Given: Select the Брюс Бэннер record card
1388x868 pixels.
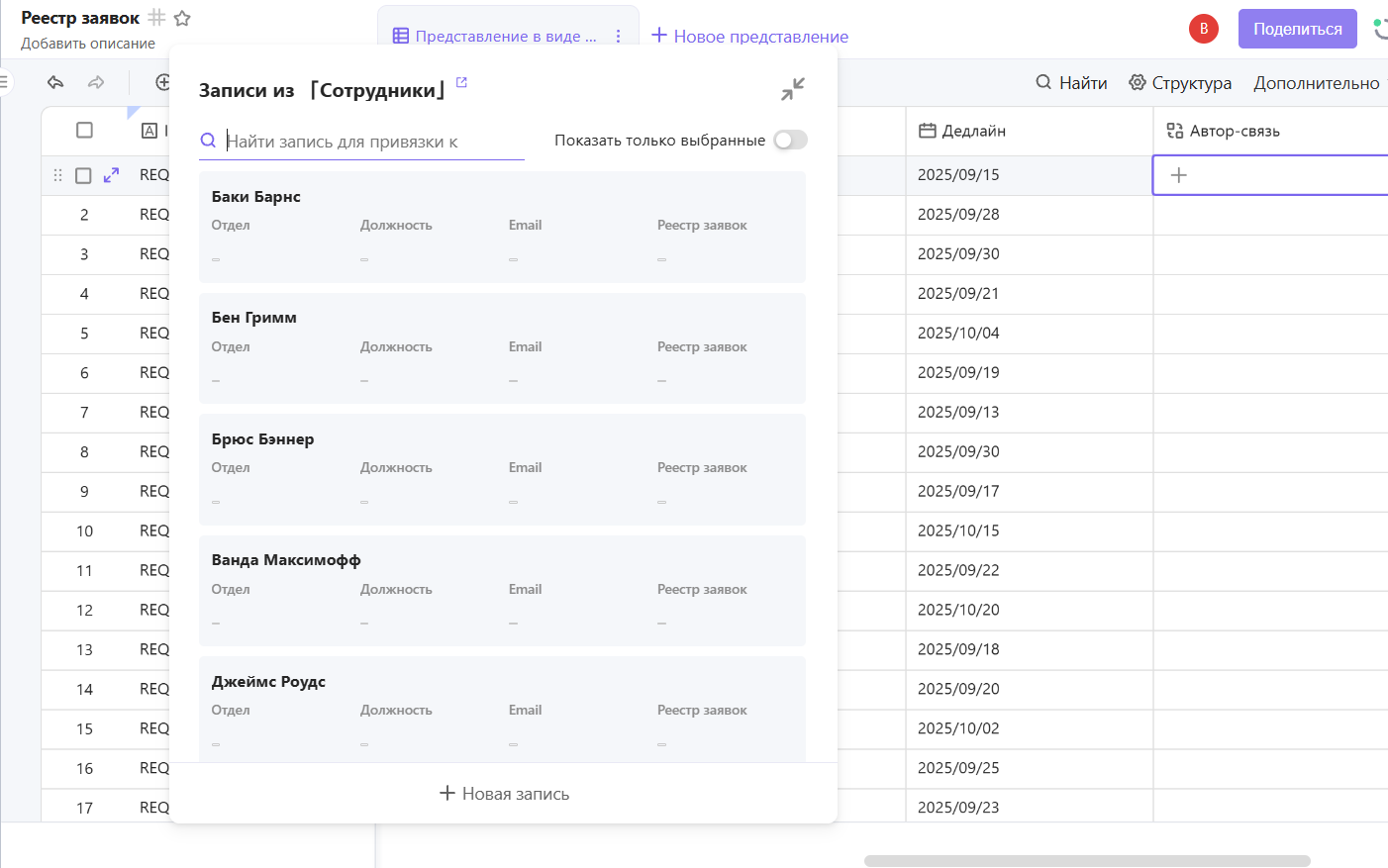Looking at the screenshot, I should 502,469.
